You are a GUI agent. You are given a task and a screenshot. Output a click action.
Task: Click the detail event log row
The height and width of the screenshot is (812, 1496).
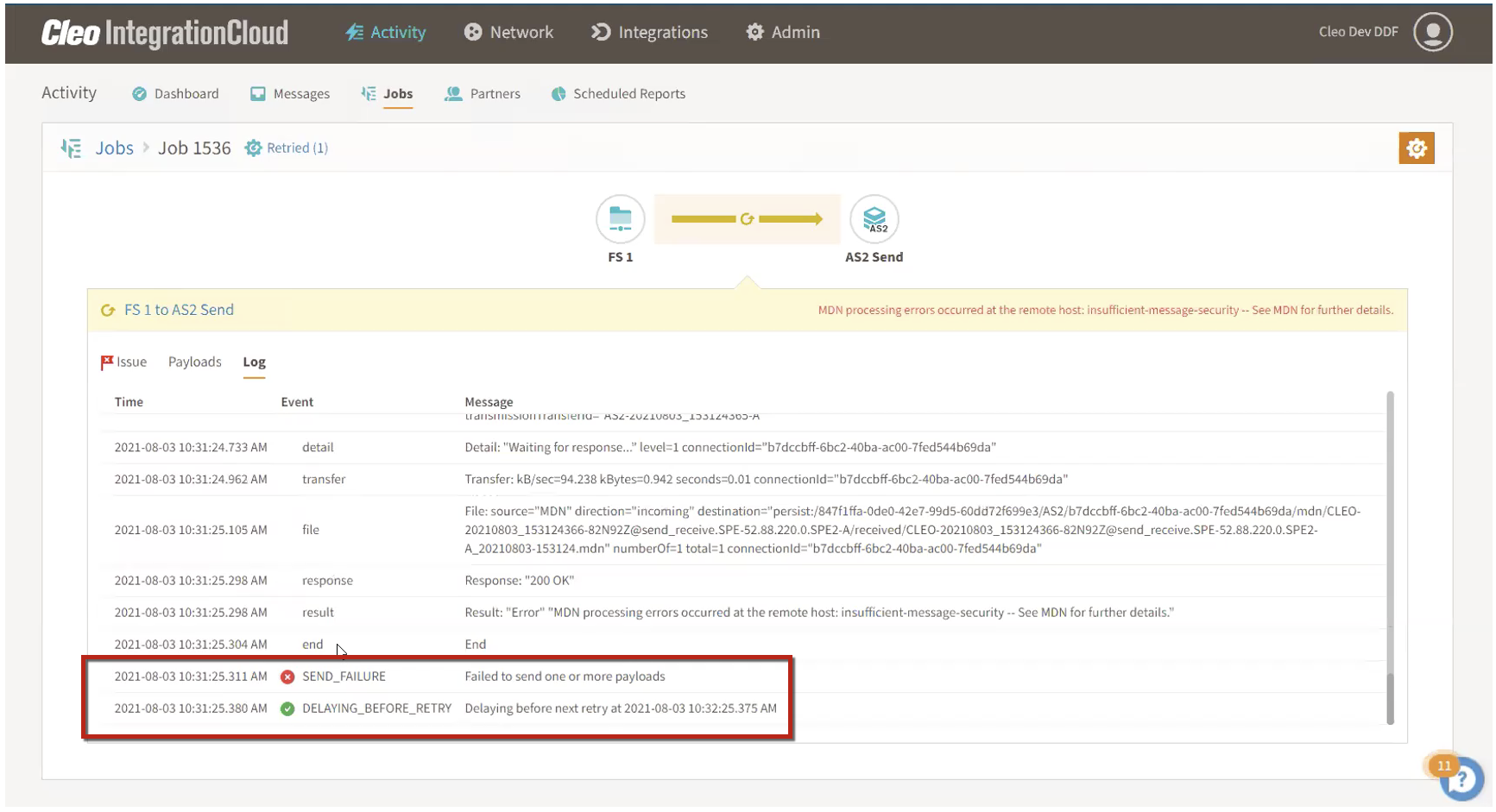pos(742,447)
